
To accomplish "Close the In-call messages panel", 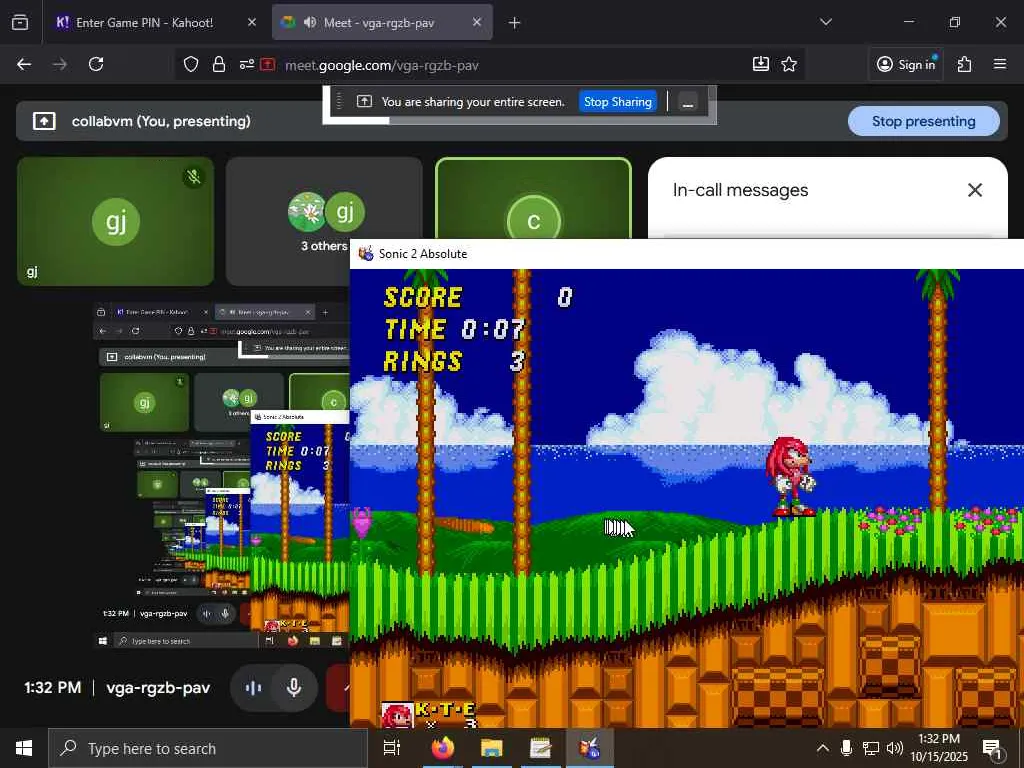I will [974, 190].
